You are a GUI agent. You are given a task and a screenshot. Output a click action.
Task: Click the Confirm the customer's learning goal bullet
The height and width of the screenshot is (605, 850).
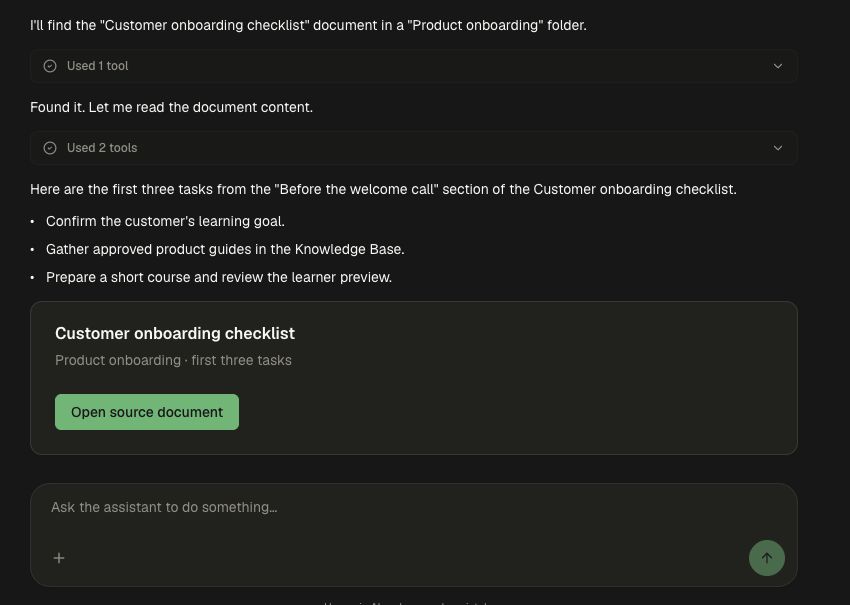click(x=165, y=221)
